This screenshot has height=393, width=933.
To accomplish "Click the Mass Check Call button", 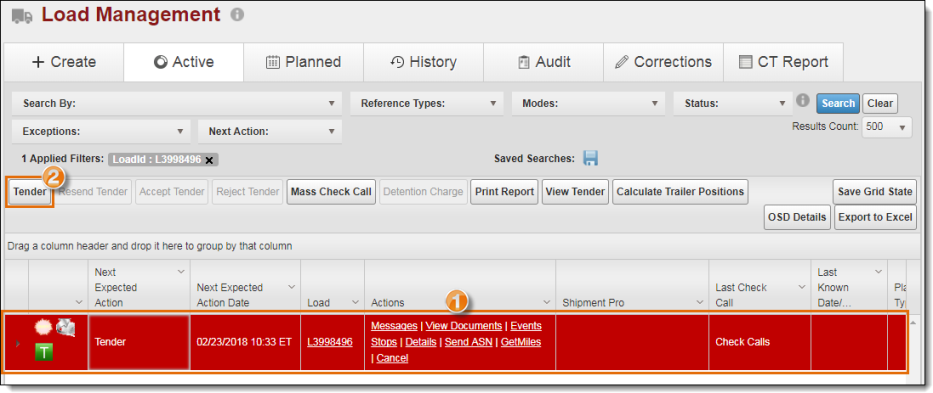I will click(331, 192).
